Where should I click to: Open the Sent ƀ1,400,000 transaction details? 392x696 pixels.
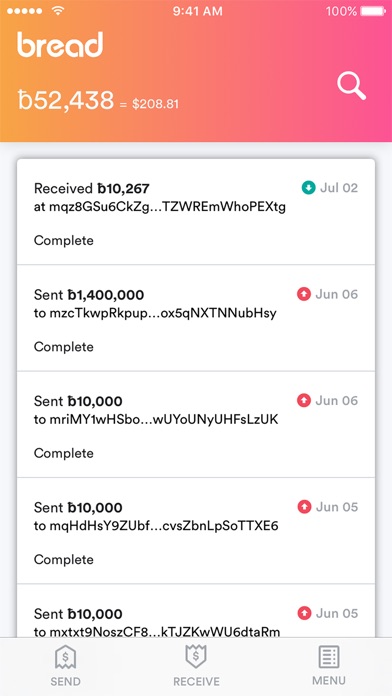coord(196,318)
